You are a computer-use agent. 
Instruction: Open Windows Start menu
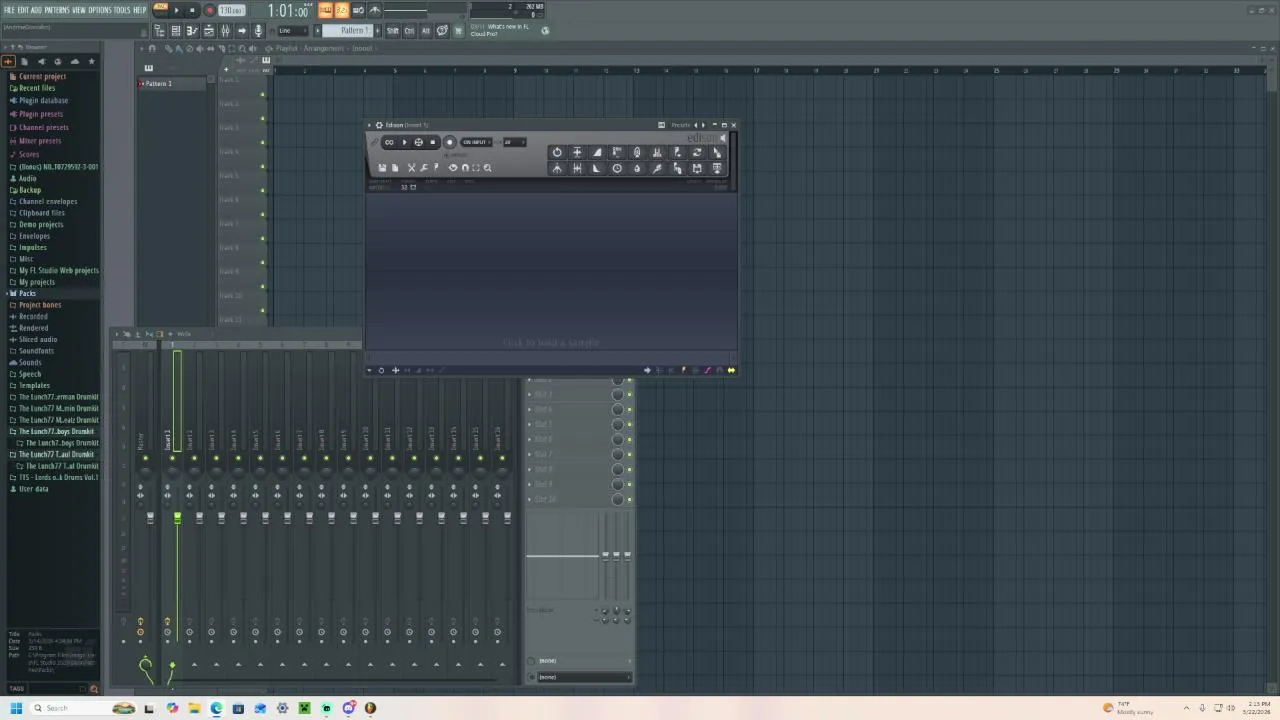point(16,708)
